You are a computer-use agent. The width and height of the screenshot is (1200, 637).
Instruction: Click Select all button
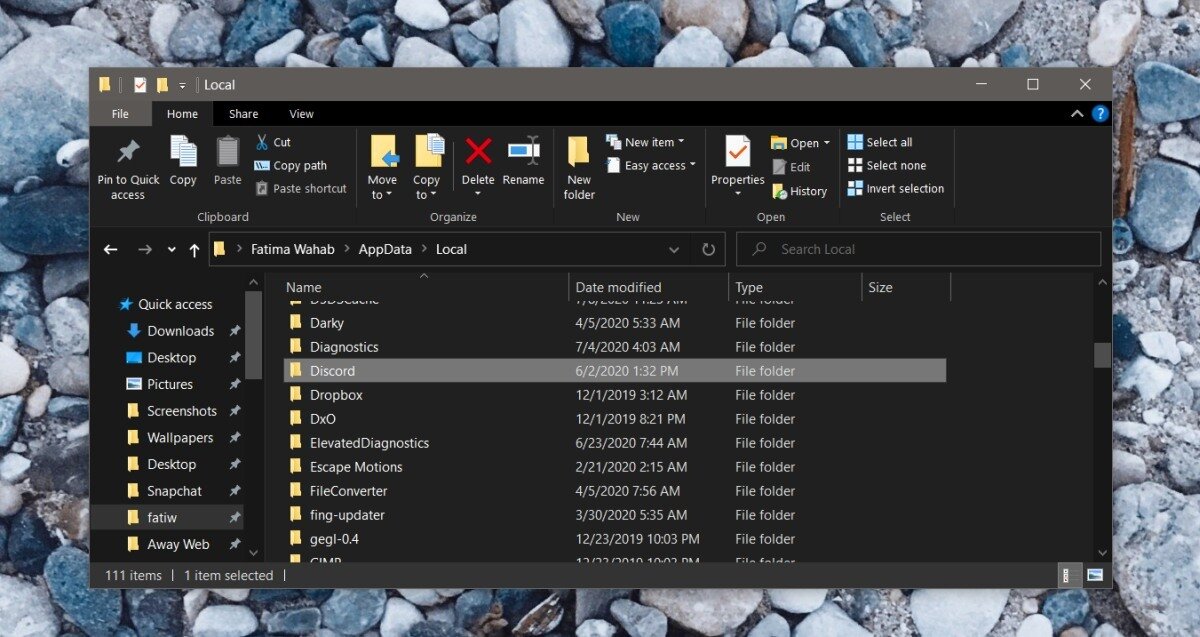pyautogui.click(x=880, y=142)
